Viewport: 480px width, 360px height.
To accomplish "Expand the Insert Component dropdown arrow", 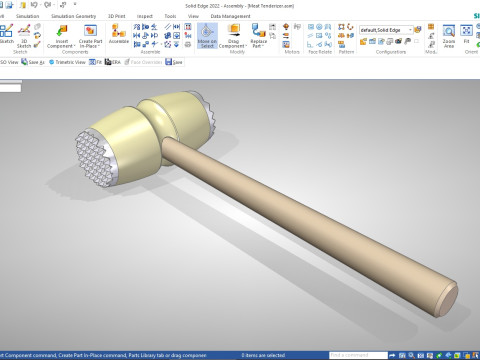I will (75, 46).
